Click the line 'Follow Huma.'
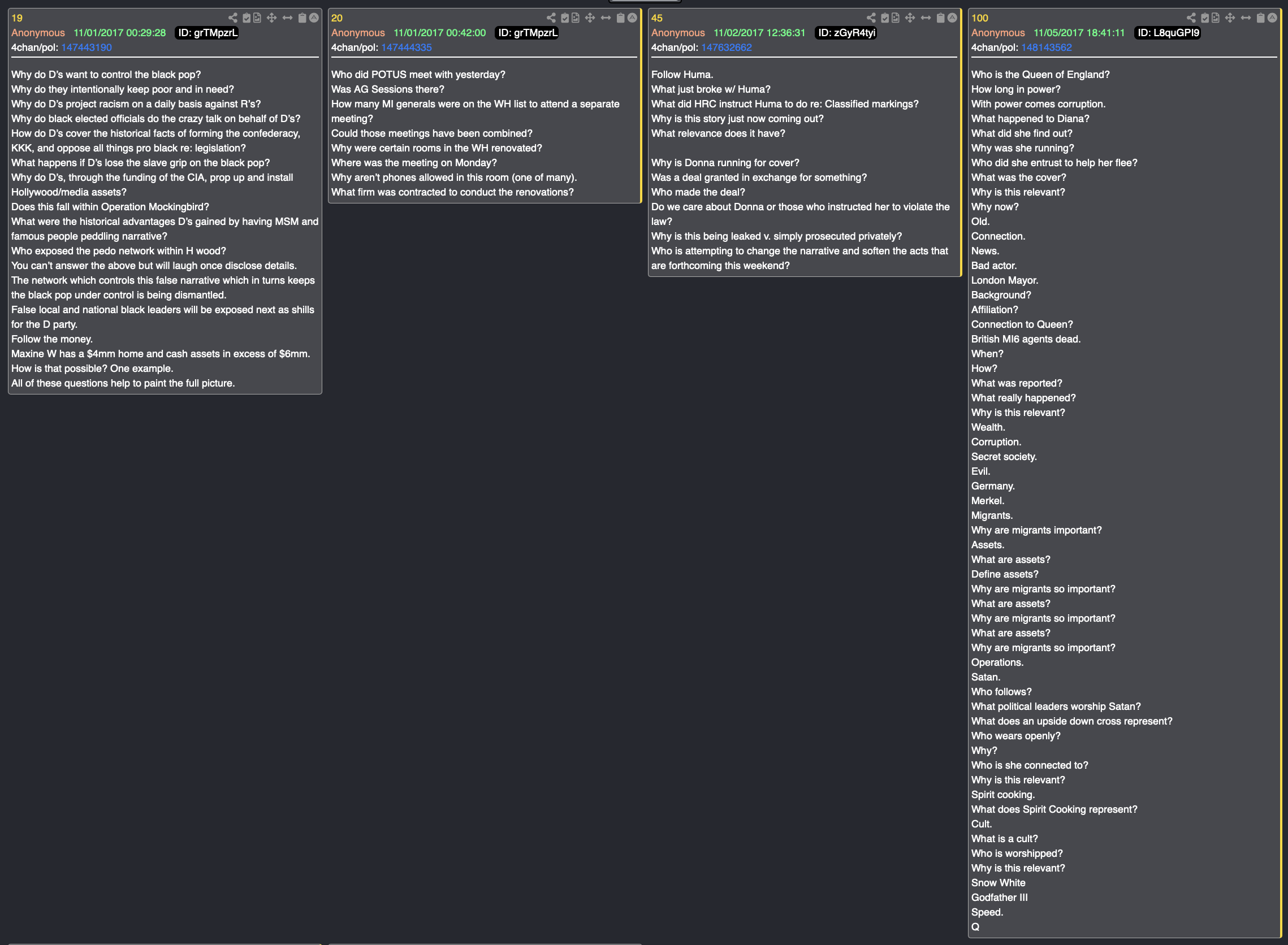This screenshot has width=1288, height=945. (681, 75)
